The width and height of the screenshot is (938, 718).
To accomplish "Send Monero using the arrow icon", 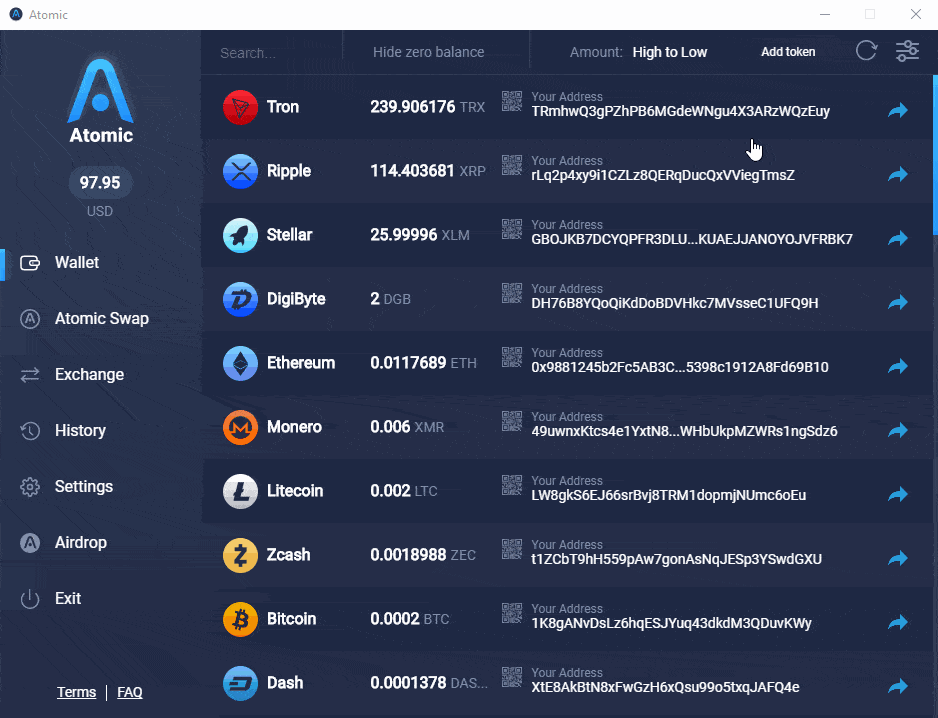I will [898, 430].
